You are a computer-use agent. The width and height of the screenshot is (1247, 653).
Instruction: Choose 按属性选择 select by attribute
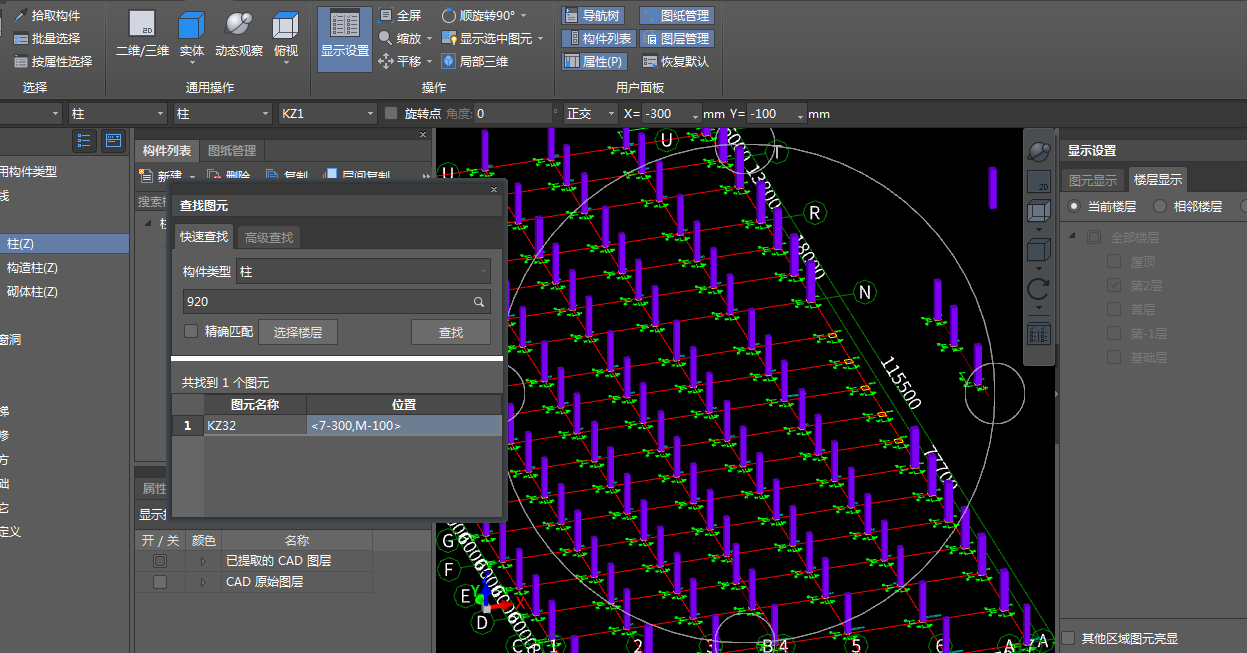point(53,61)
